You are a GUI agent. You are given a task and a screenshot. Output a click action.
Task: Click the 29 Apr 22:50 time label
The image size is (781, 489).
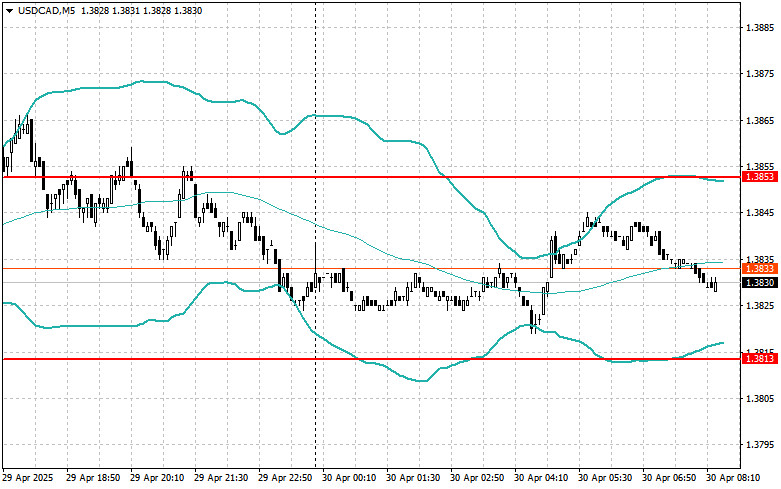pyautogui.click(x=285, y=478)
